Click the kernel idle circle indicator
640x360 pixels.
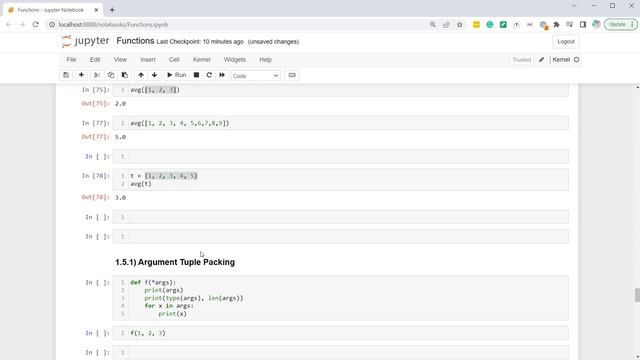576,60
